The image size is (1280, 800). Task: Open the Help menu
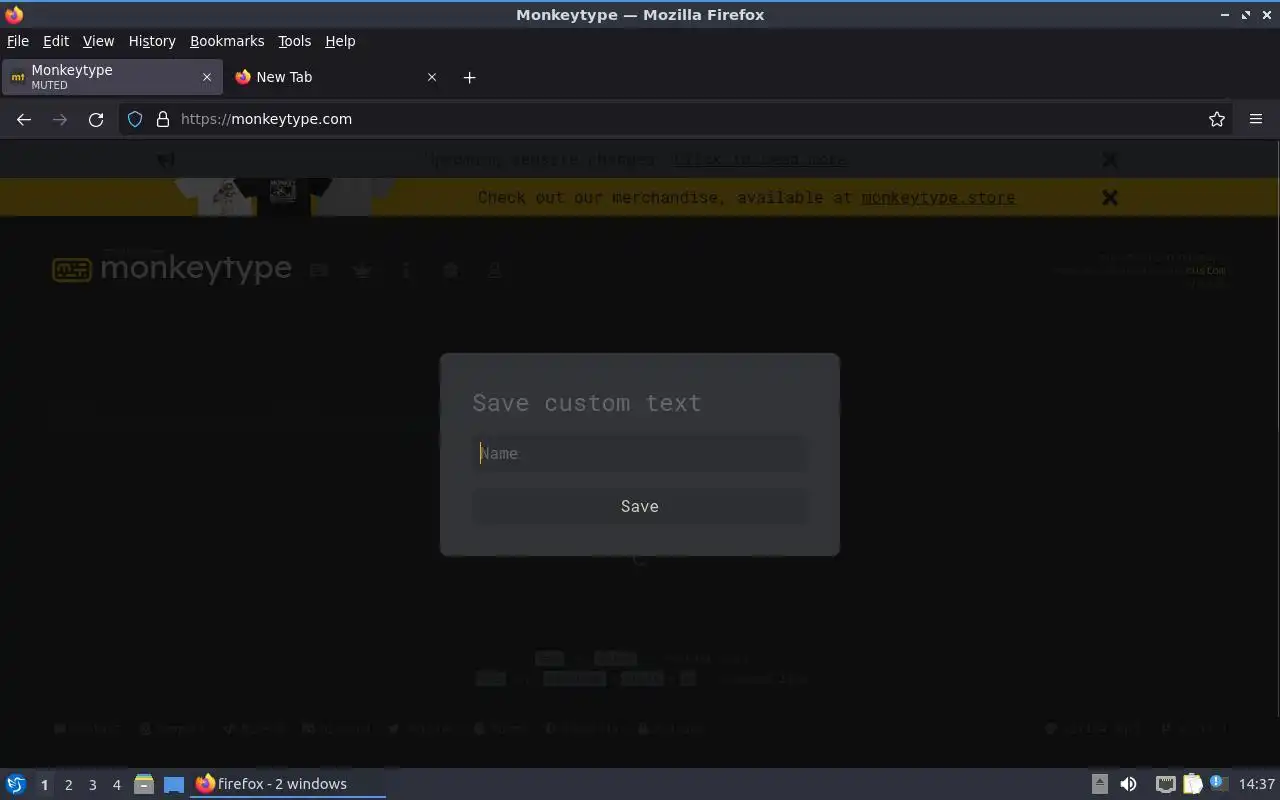pos(340,41)
